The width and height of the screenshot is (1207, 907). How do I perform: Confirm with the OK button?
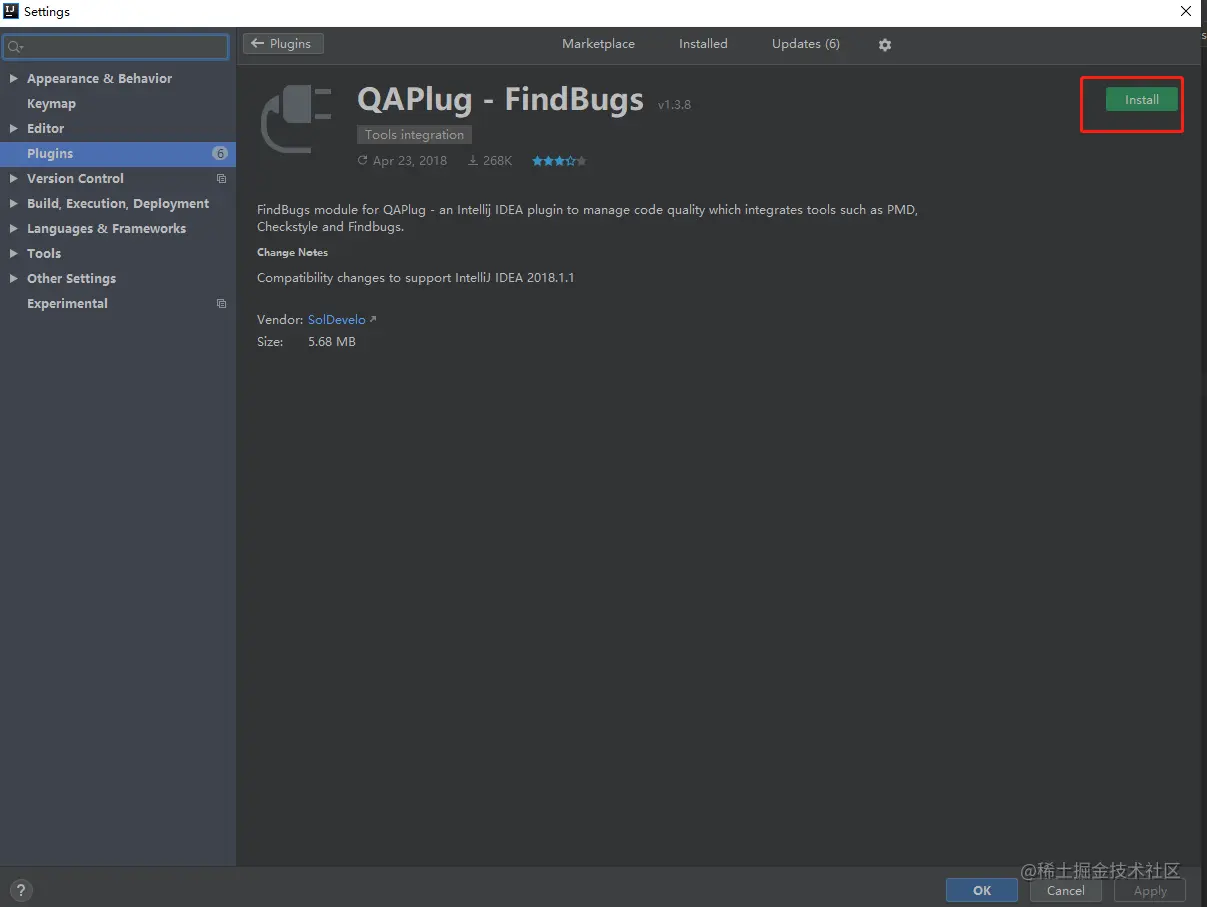tap(982, 890)
